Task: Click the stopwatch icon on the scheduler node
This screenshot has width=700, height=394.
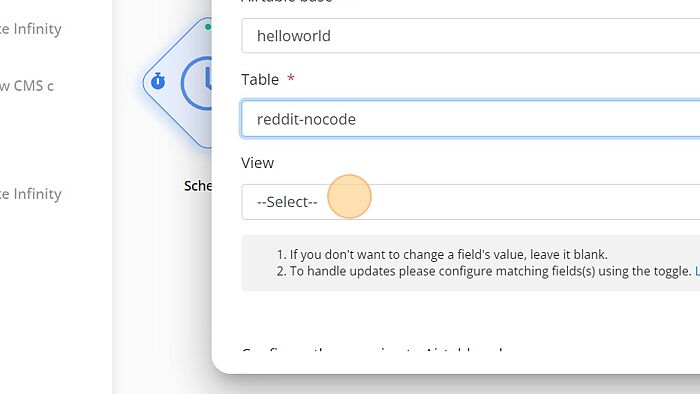Action: pos(158,81)
